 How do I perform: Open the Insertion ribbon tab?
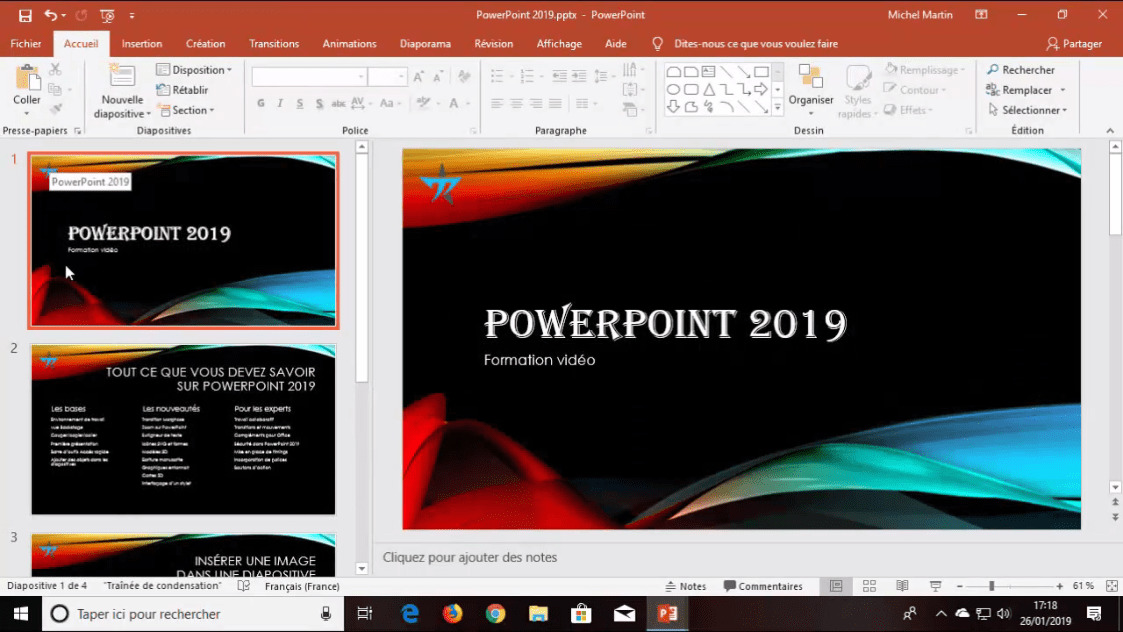coord(142,44)
